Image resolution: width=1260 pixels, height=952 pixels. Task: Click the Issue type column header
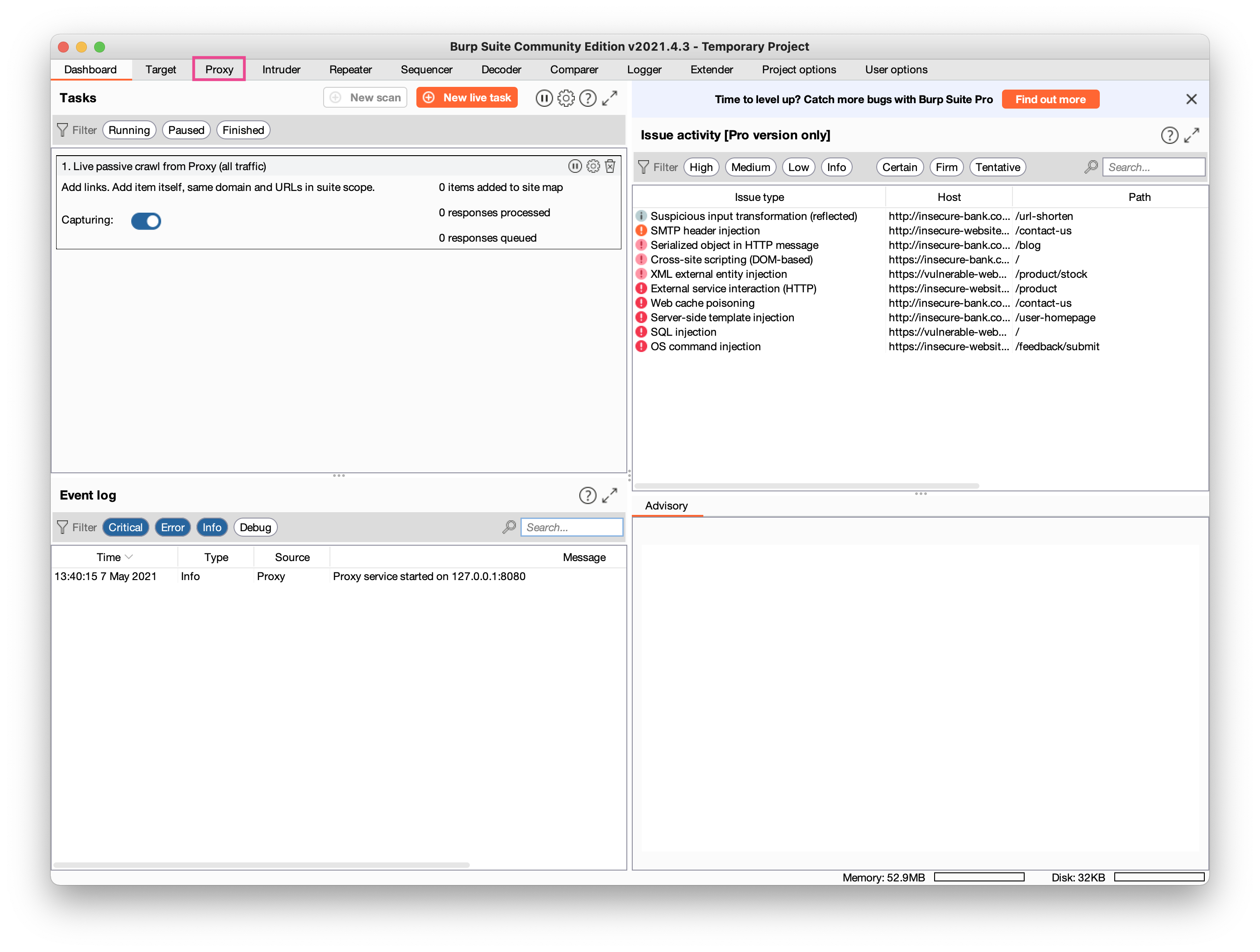759,198
